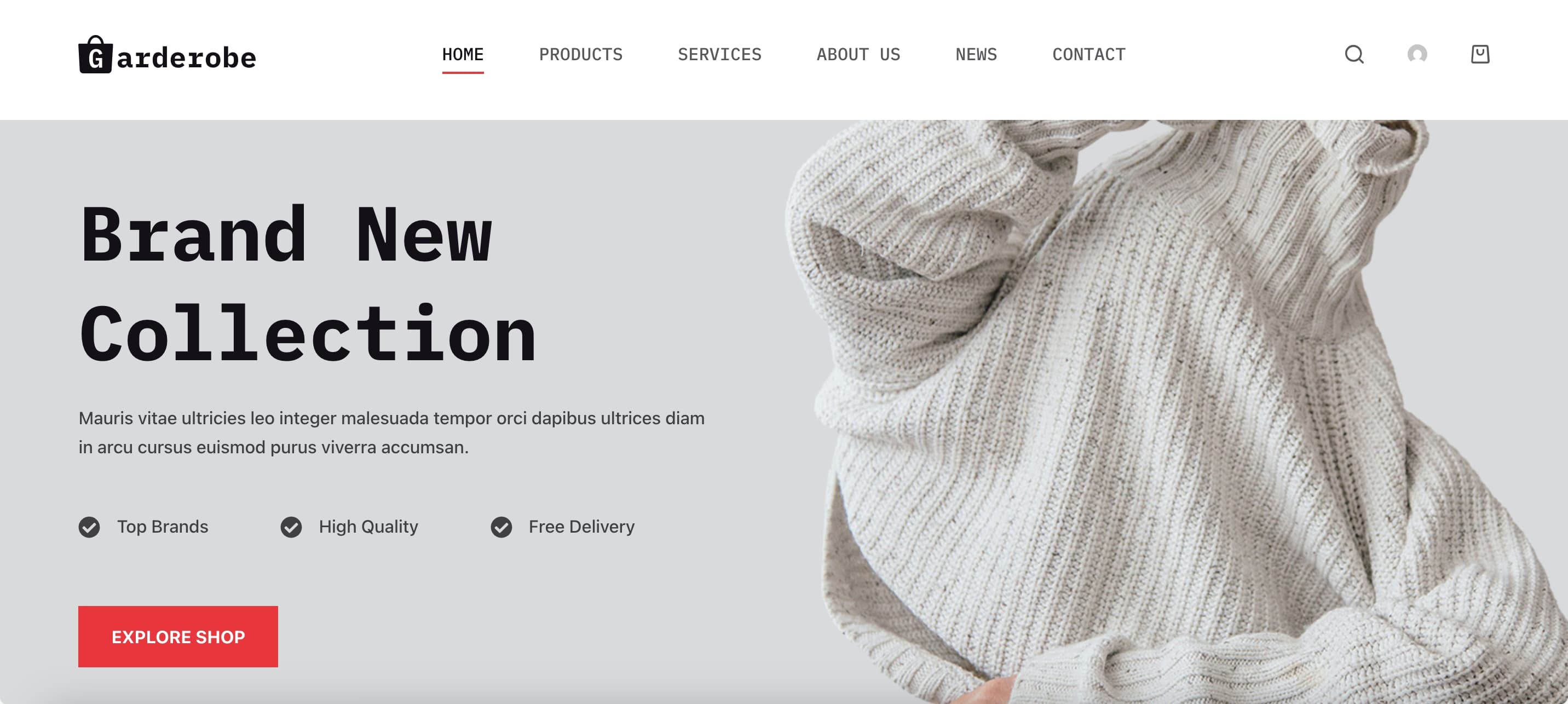The height and width of the screenshot is (704, 1568).
Task: Open the shopping bag cart icon
Action: click(x=1480, y=54)
